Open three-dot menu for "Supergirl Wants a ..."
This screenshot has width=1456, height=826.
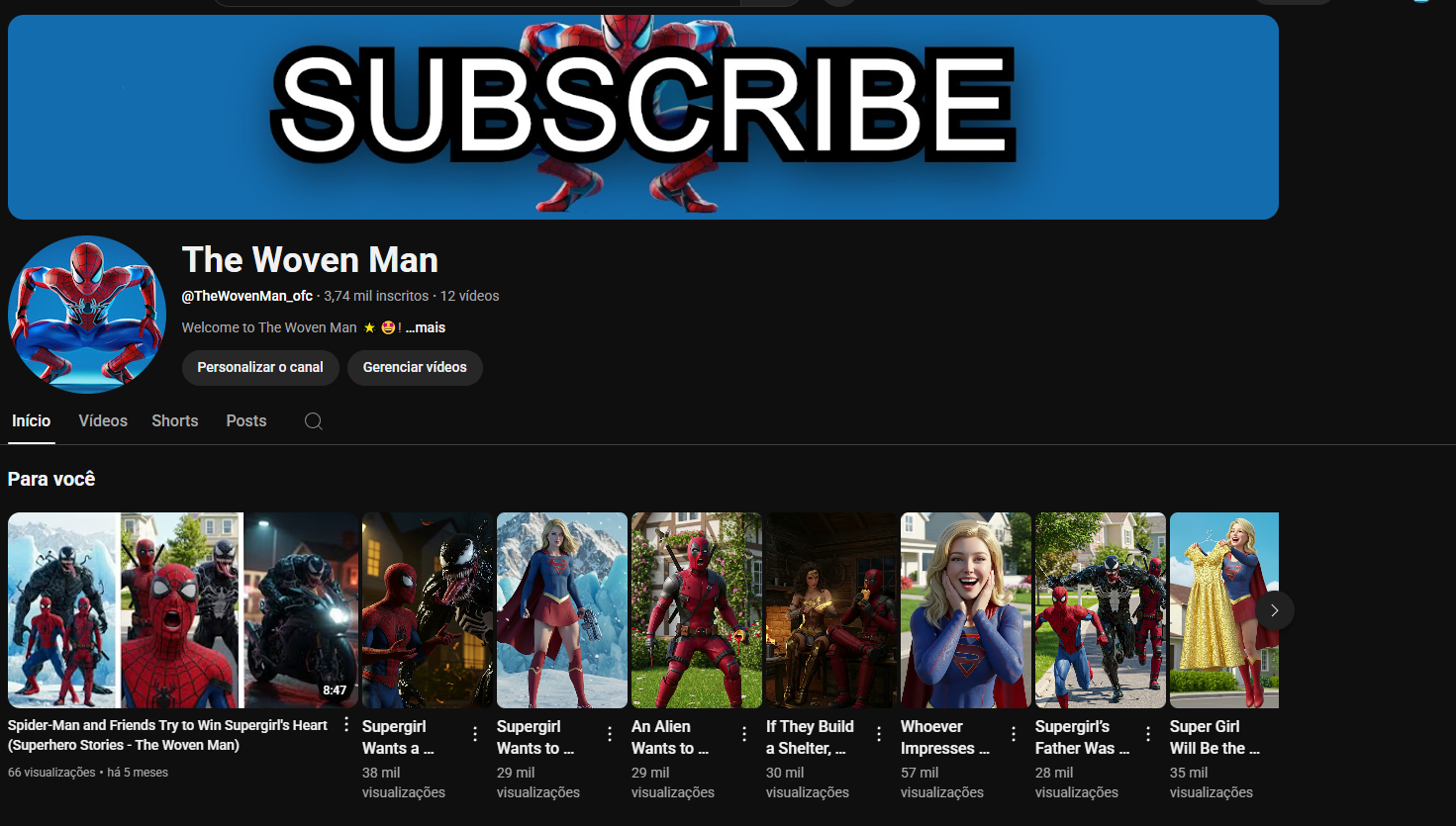coord(475,734)
